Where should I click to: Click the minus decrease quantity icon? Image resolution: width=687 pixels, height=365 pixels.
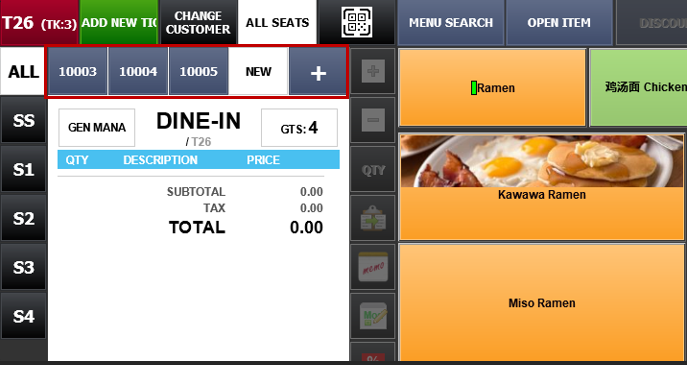tap(373, 120)
